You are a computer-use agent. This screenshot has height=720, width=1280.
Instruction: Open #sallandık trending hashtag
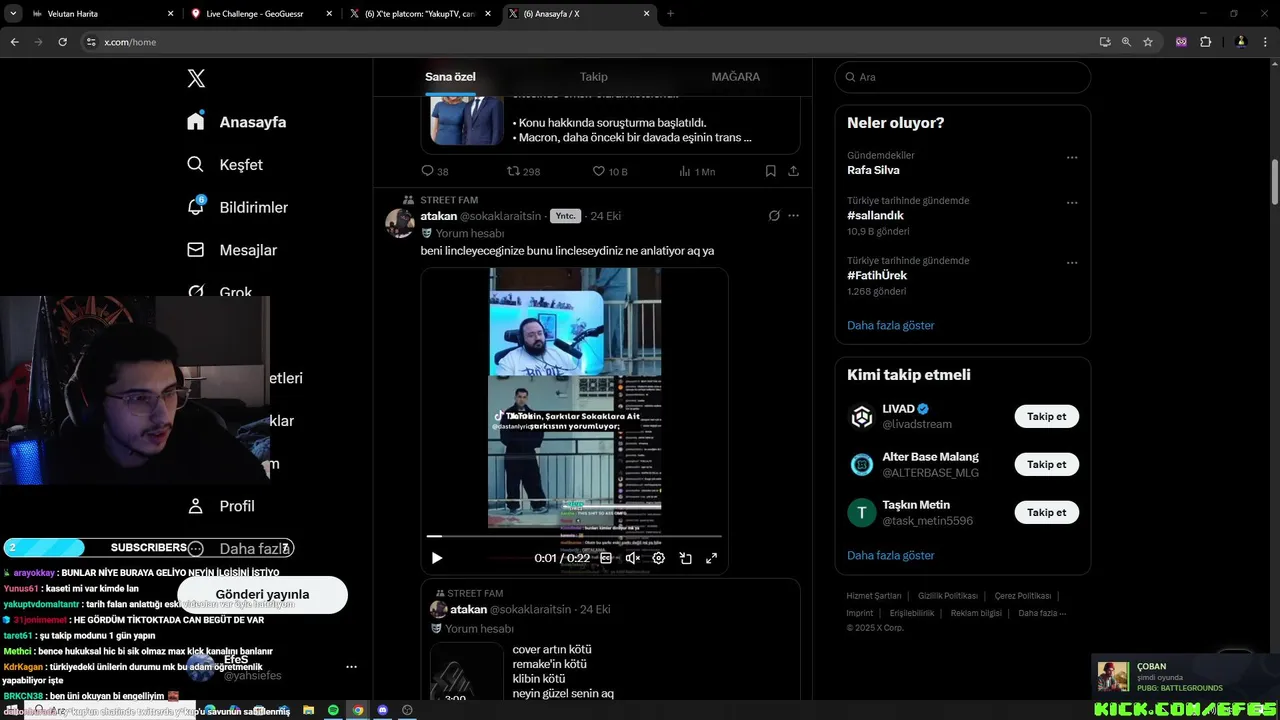875,215
